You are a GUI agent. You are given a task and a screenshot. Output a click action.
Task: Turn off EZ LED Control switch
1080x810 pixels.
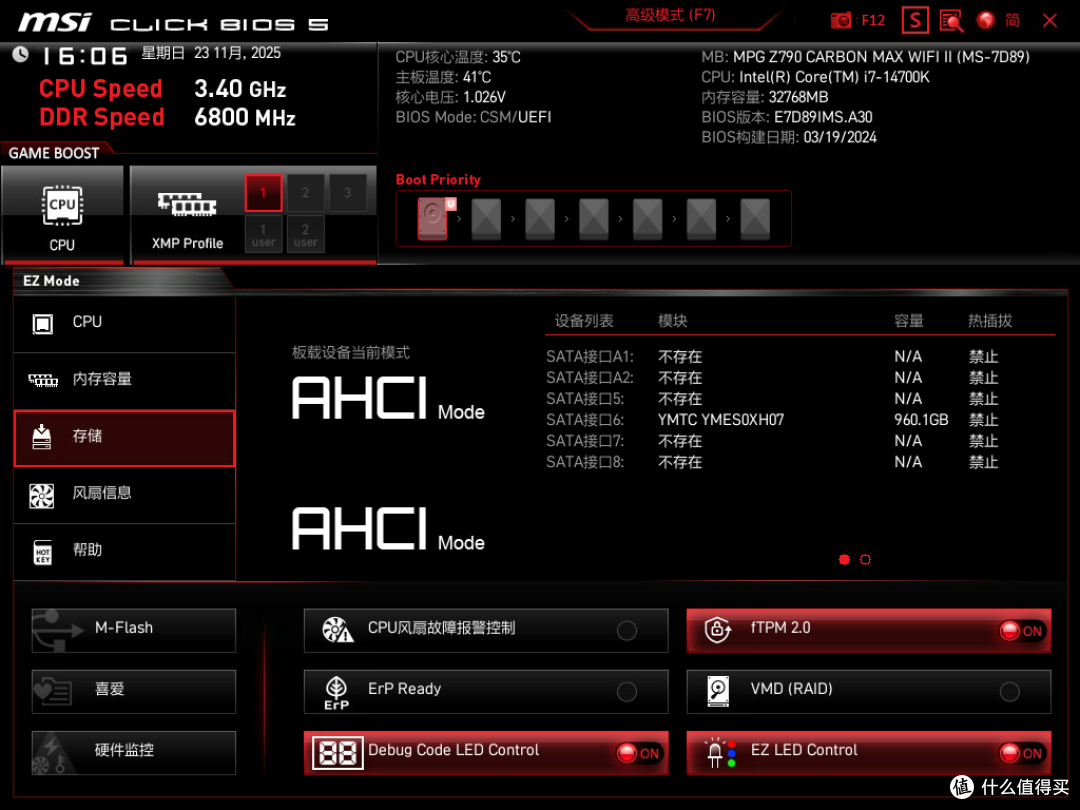point(1021,753)
